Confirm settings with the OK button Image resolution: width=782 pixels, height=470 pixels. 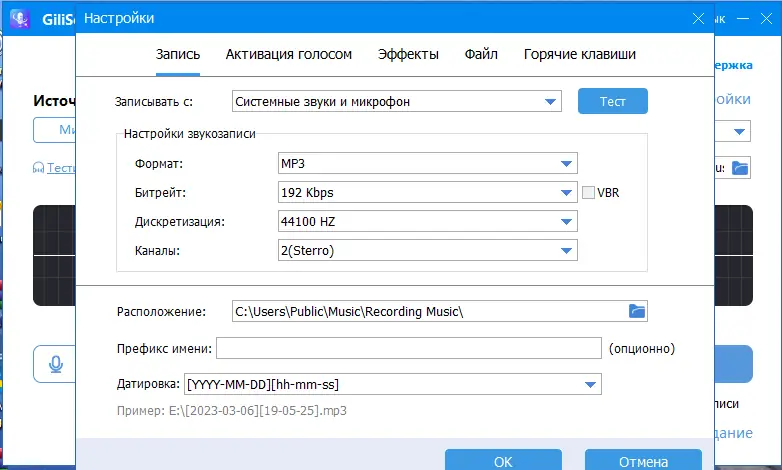tap(503, 461)
